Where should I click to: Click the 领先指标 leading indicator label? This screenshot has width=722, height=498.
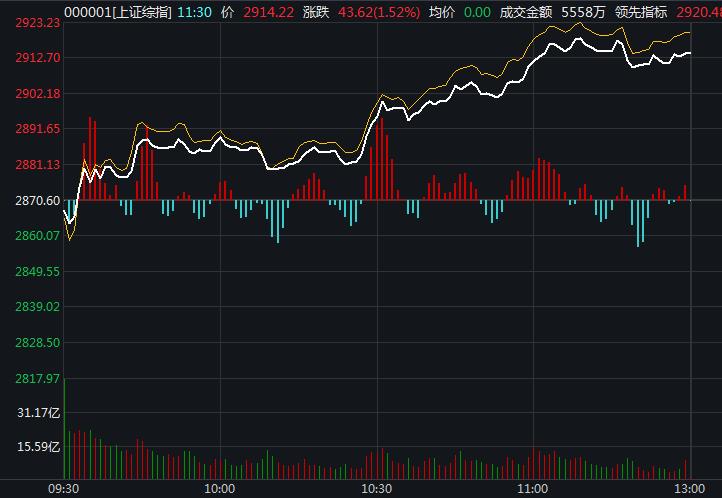[x=642, y=11]
